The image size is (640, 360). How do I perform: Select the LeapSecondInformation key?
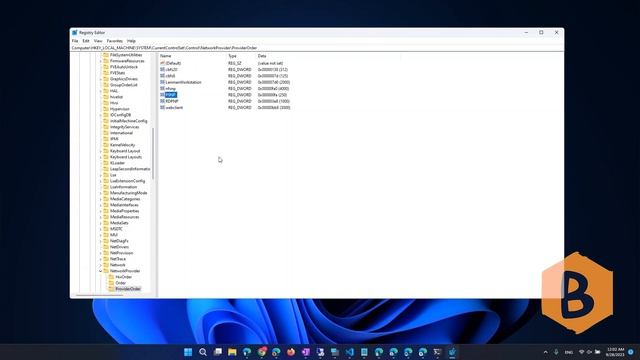[130, 169]
